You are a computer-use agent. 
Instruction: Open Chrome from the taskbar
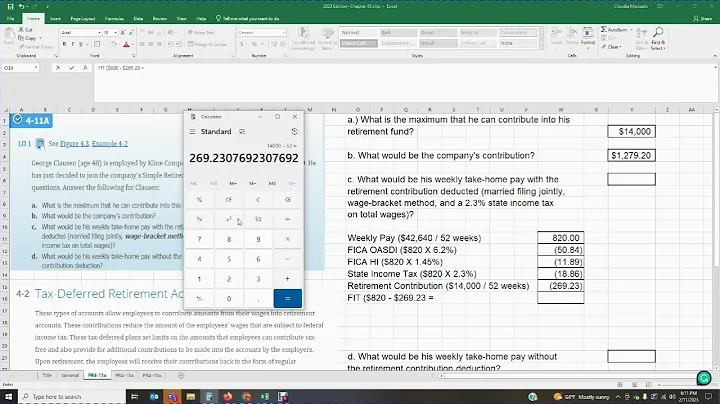click(246, 396)
